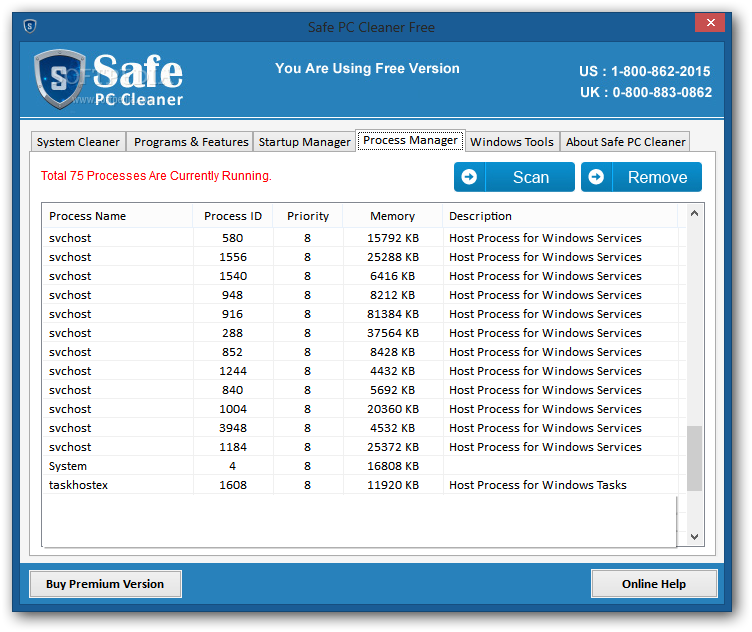Screen dimensions: 752x632
Task: Click Buy Premium Version button
Action: coord(105,584)
